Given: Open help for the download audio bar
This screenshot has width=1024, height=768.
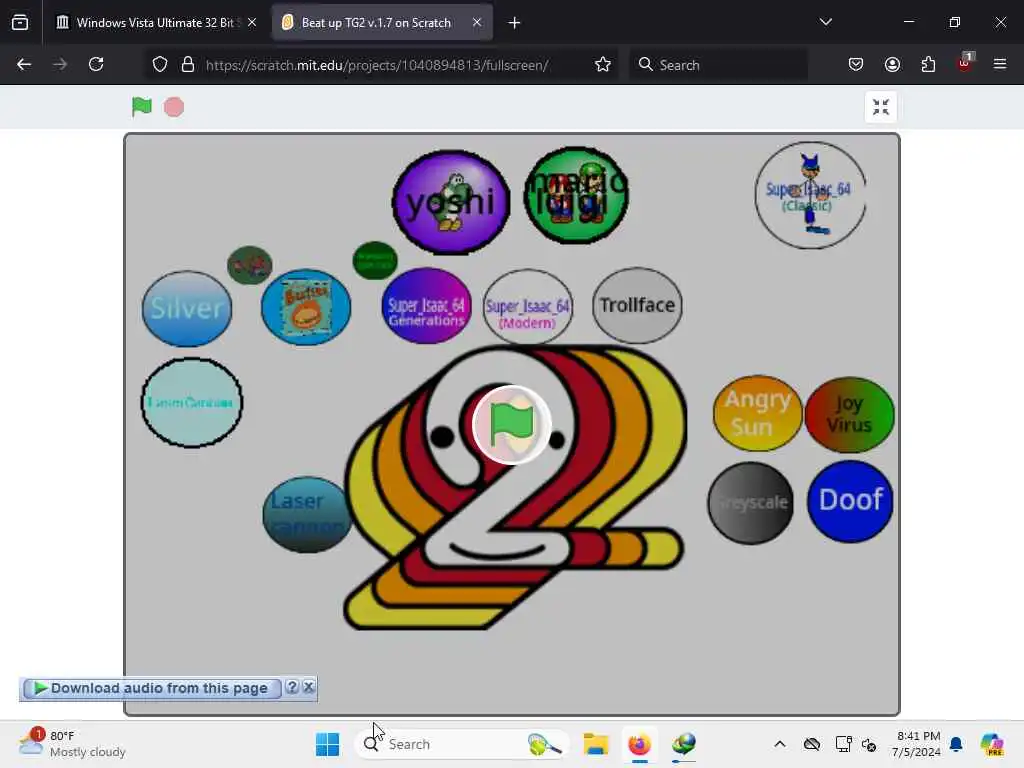Looking at the screenshot, I should (292, 687).
